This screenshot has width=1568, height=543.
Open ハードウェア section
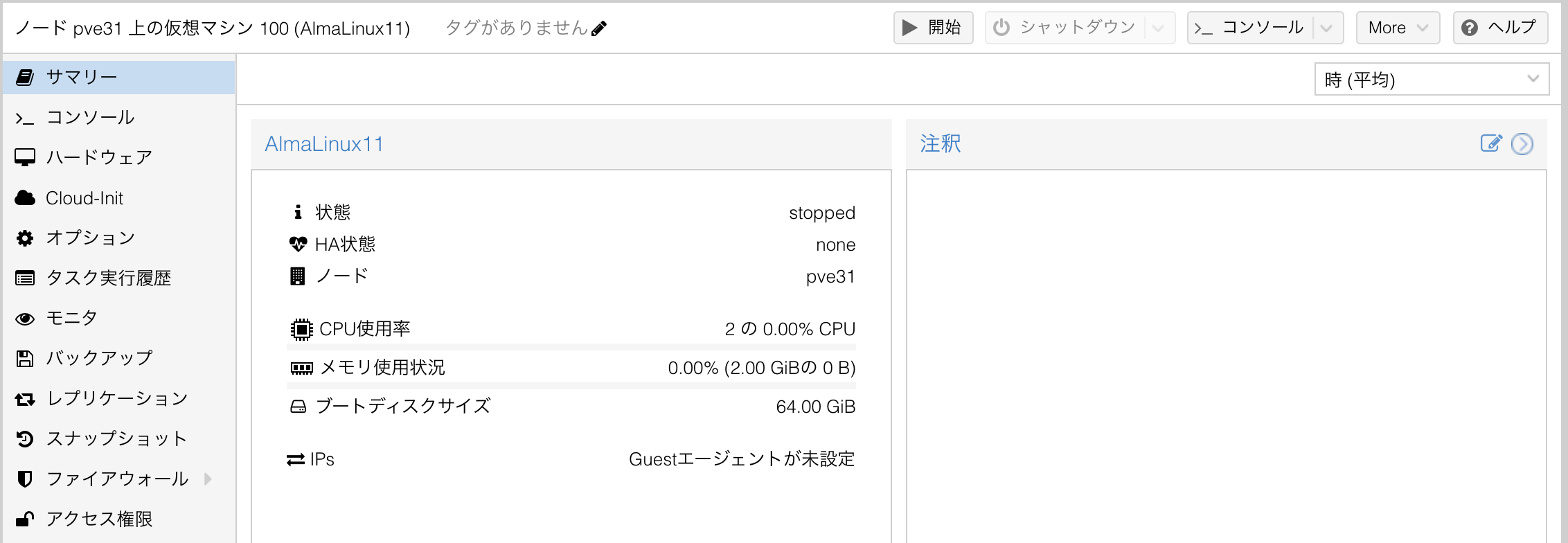click(119, 157)
